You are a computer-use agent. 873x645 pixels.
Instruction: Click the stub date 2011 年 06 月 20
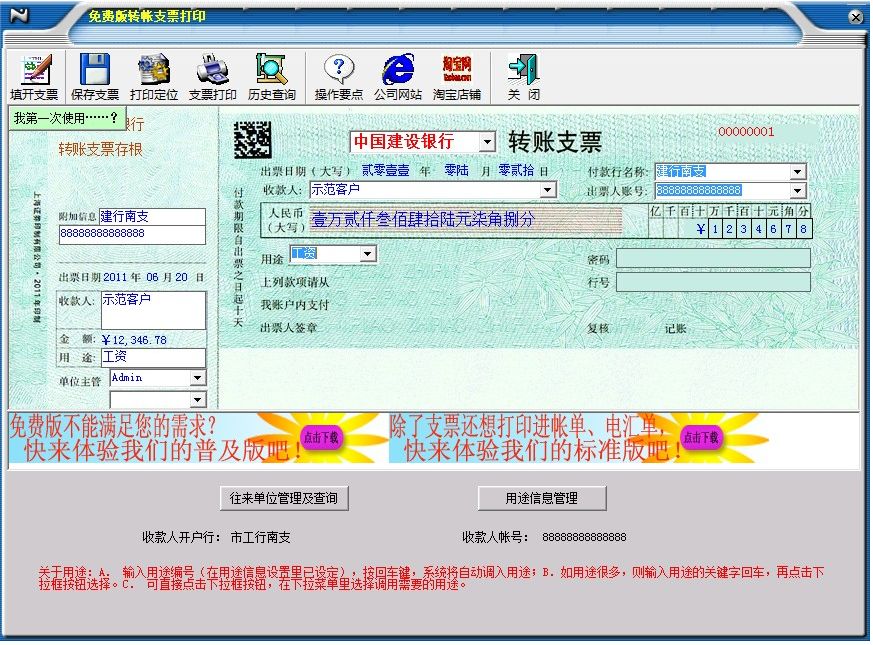(x=145, y=277)
